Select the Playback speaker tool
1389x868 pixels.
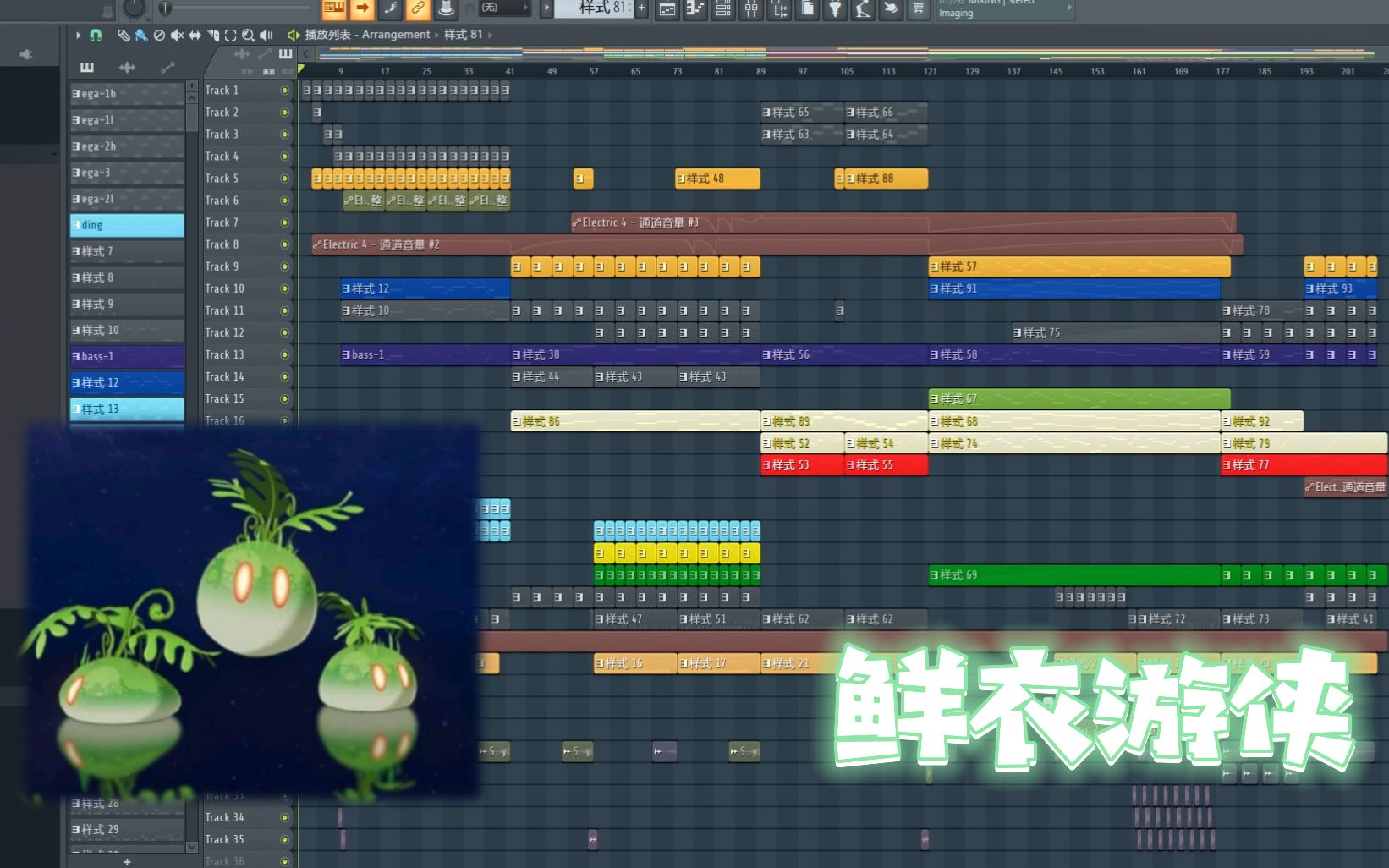(x=266, y=35)
